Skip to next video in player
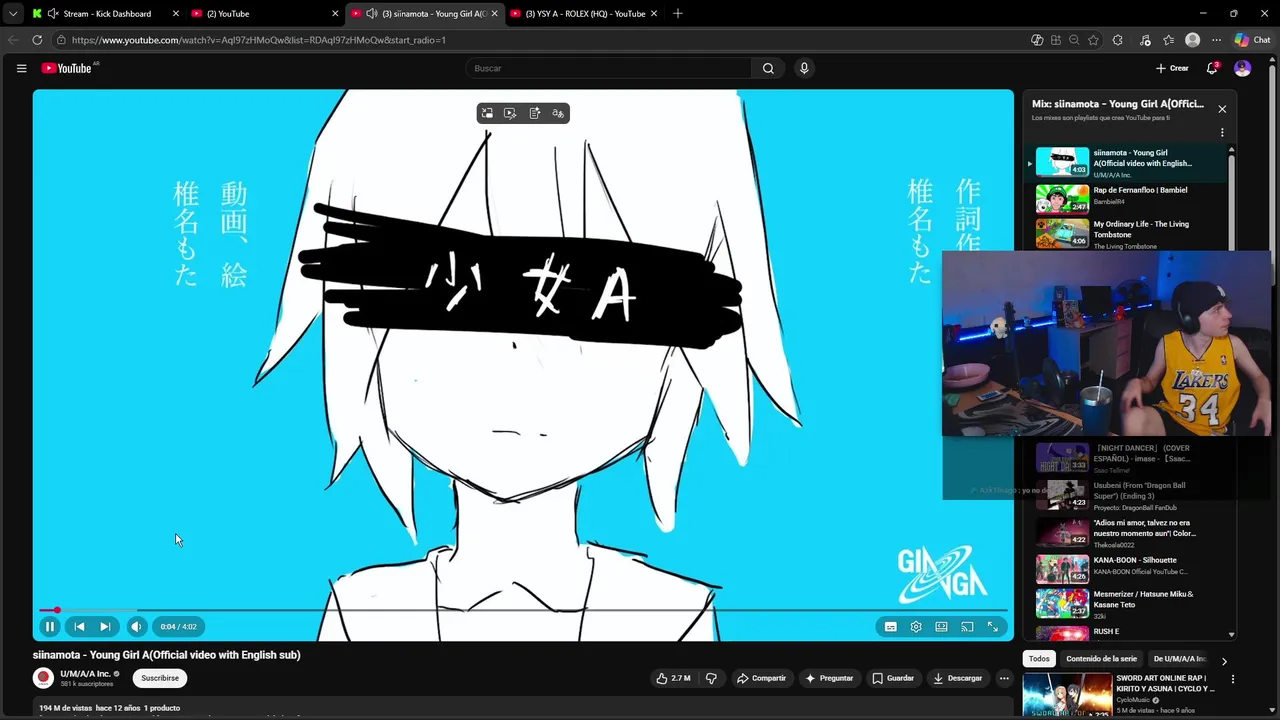The width and height of the screenshot is (1280, 720). click(105, 627)
